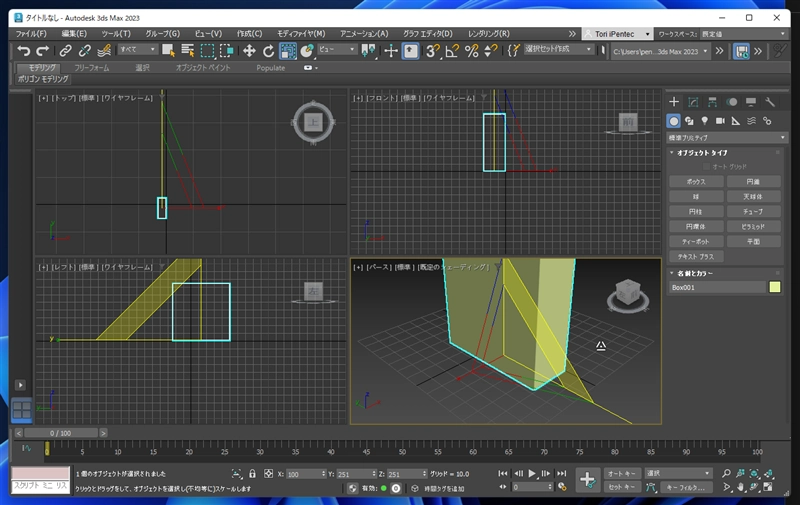Open the レンダリング(R) menu
Viewport: 800px width, 505px height.
pyautogui.click(x=489, y=34)
